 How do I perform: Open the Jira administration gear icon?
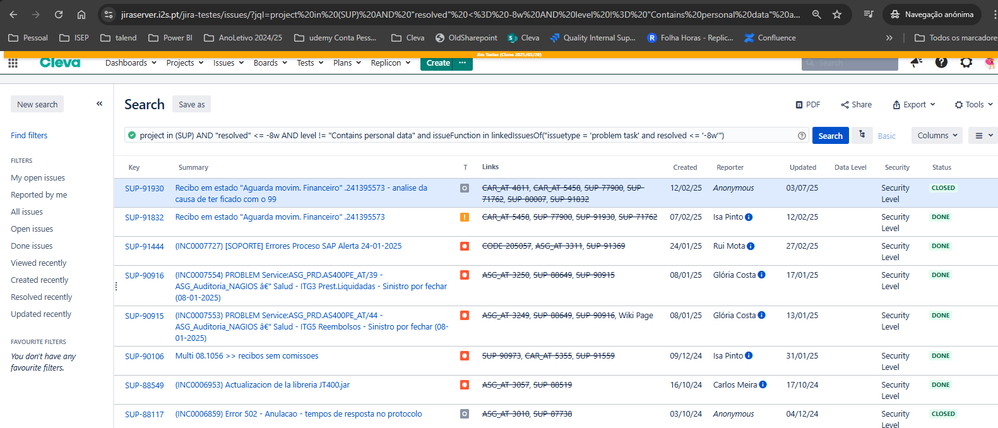click(966, 62)
